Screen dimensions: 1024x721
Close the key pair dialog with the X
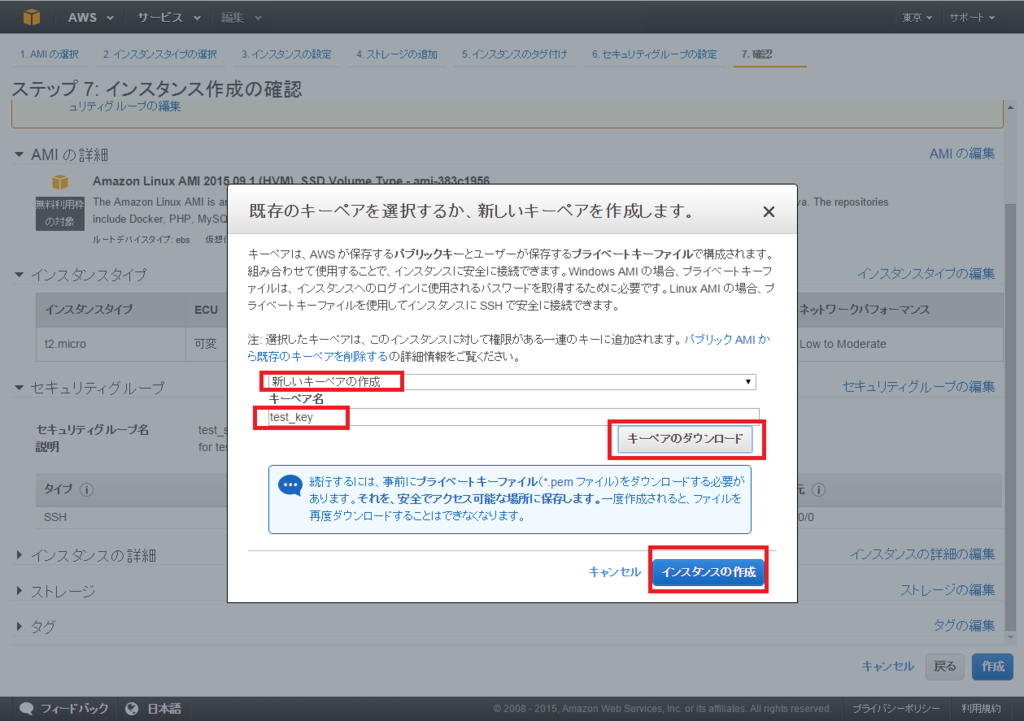click(x=768, y=211)
